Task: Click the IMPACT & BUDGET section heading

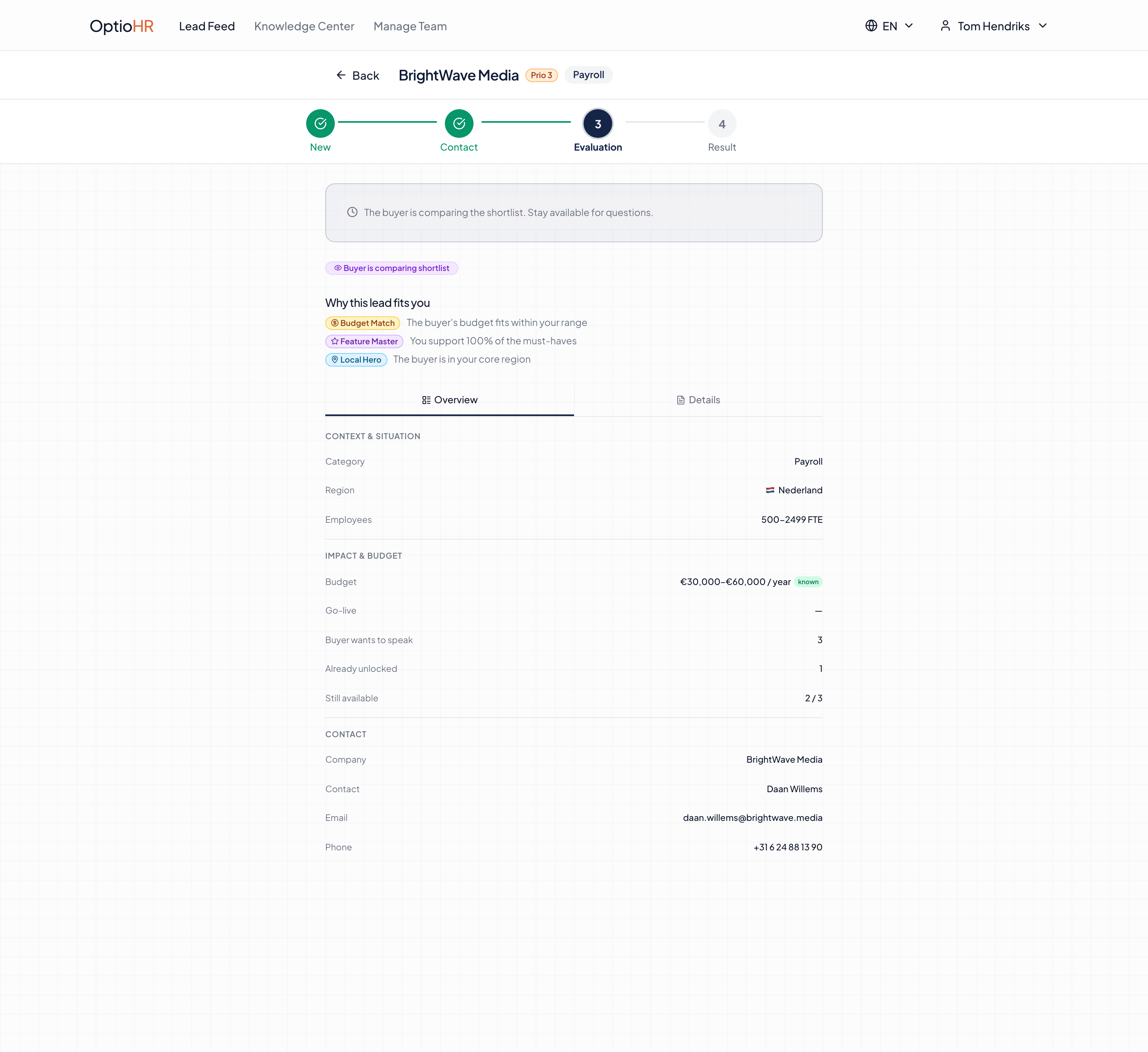Action: tap(363, 555)
